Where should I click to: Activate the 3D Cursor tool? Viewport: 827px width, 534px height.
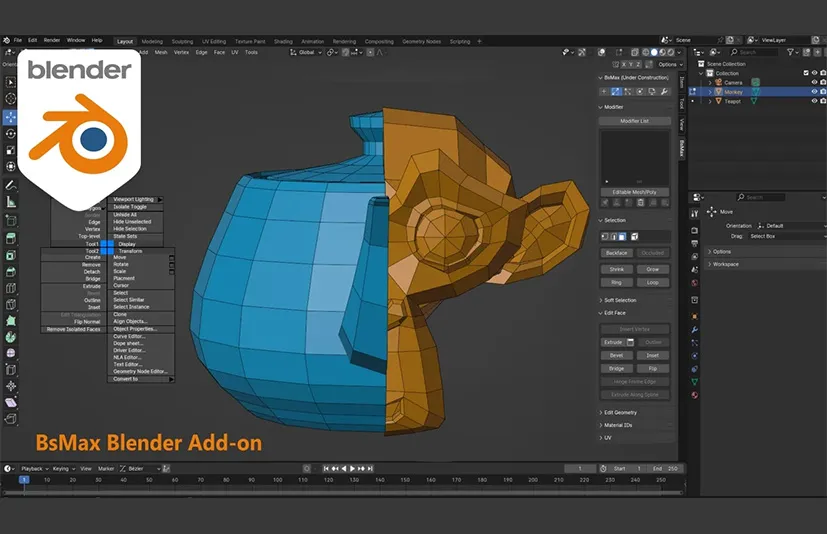[10, 99]
